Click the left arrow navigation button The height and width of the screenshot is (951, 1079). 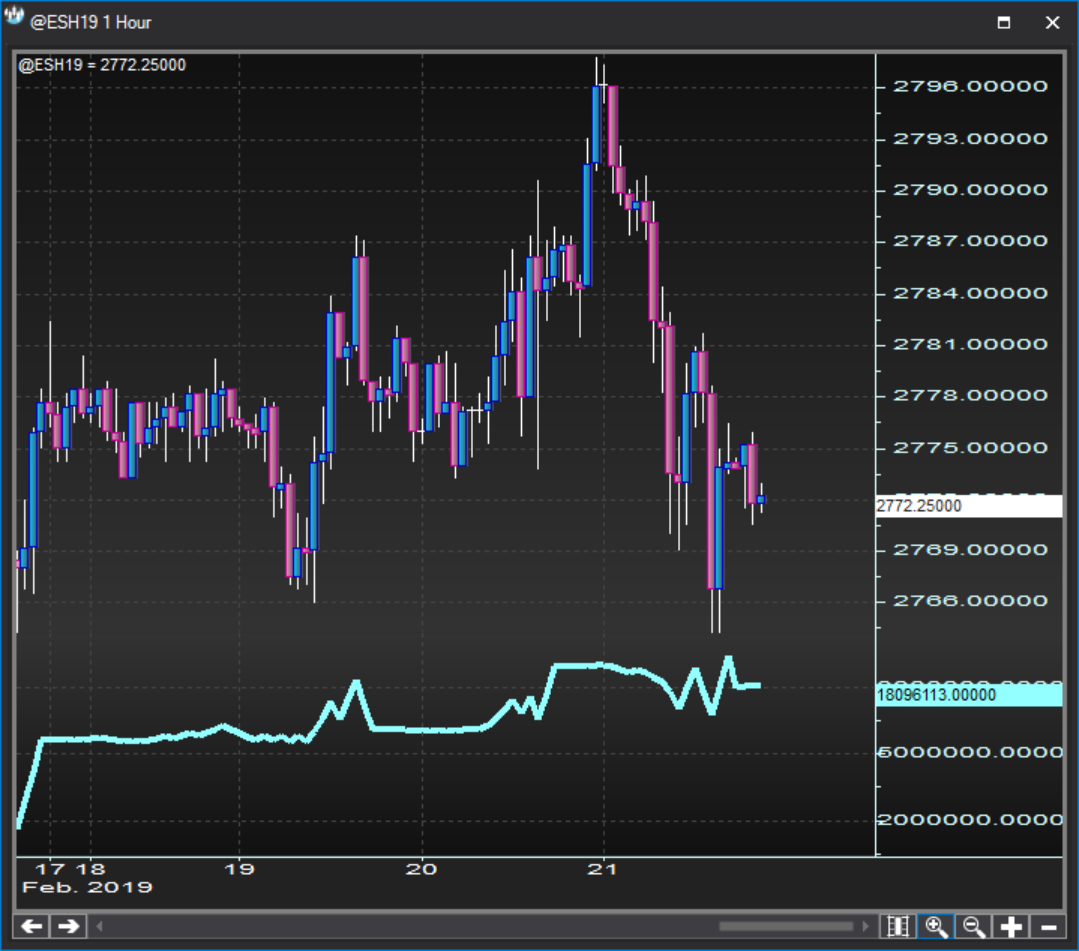(31, 926)
